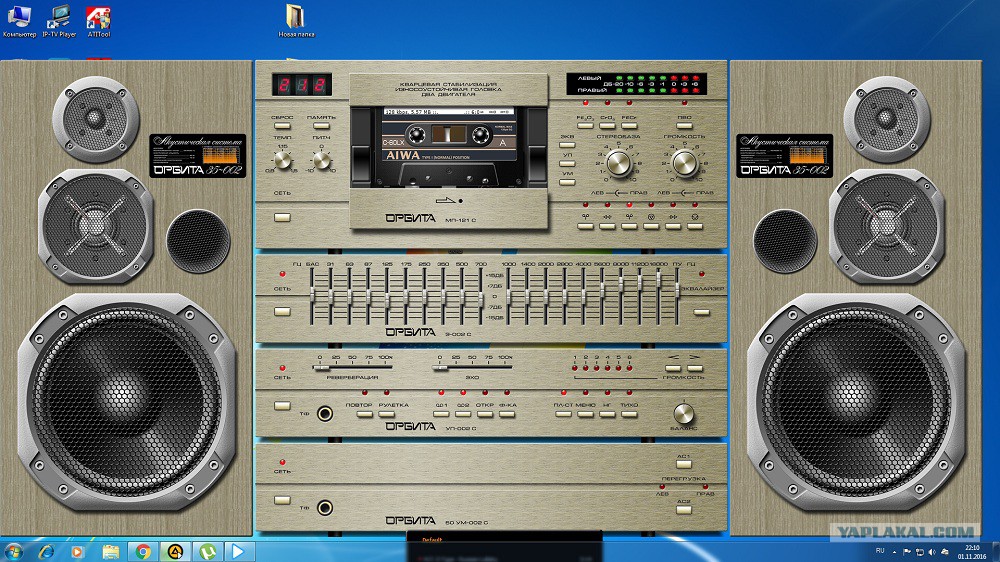Toggle the УП-002 preamp СЕТЬ power button
This screenshot has height=562, width=1000.
pos(283,406)
